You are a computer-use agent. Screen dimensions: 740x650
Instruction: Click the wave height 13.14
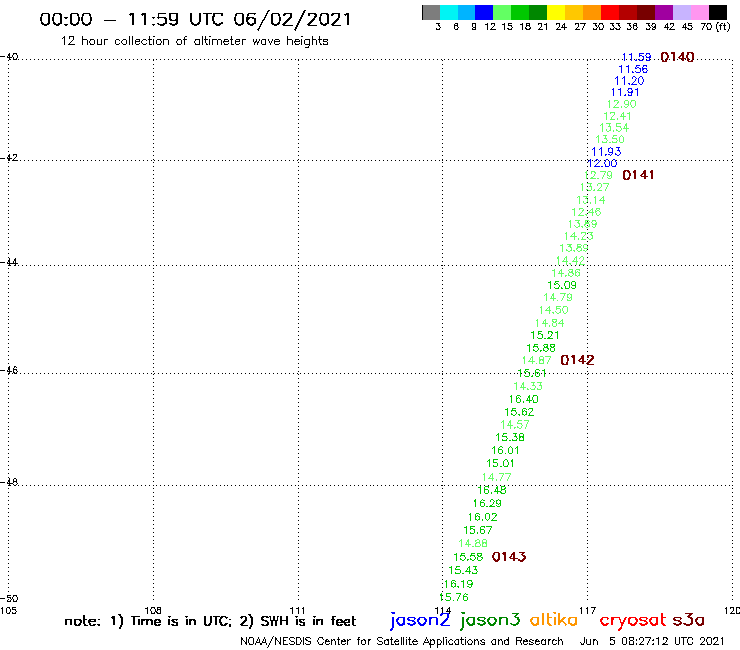[590, 200]
